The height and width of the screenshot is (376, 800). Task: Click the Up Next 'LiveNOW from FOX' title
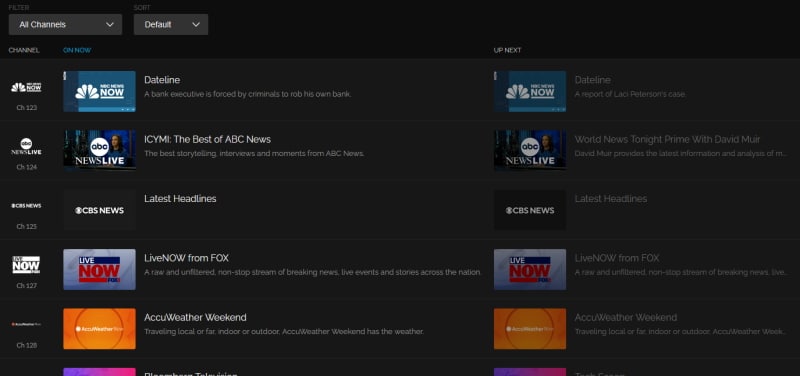coord(617,258)
